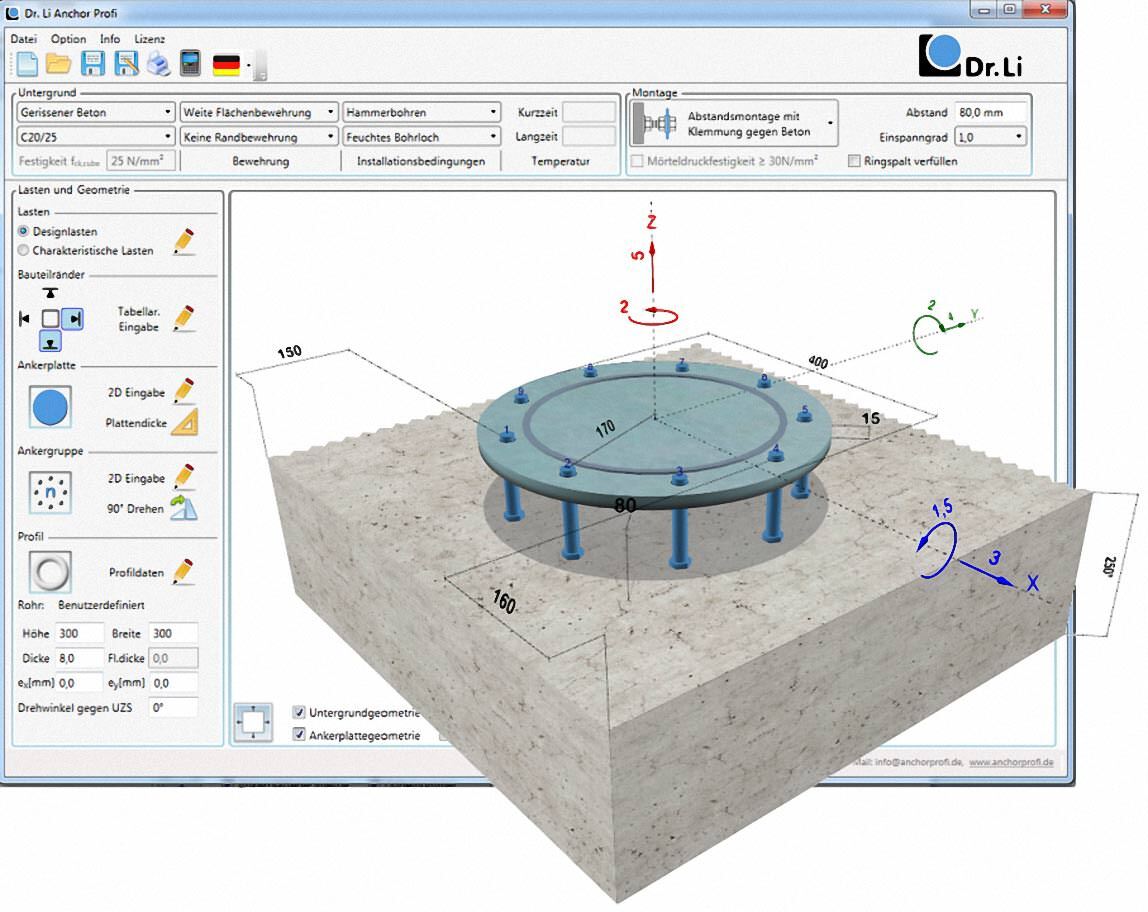Click the Tabellar. Eingabe label
This screenshot has width=1148, height=912.
[138, 319]
